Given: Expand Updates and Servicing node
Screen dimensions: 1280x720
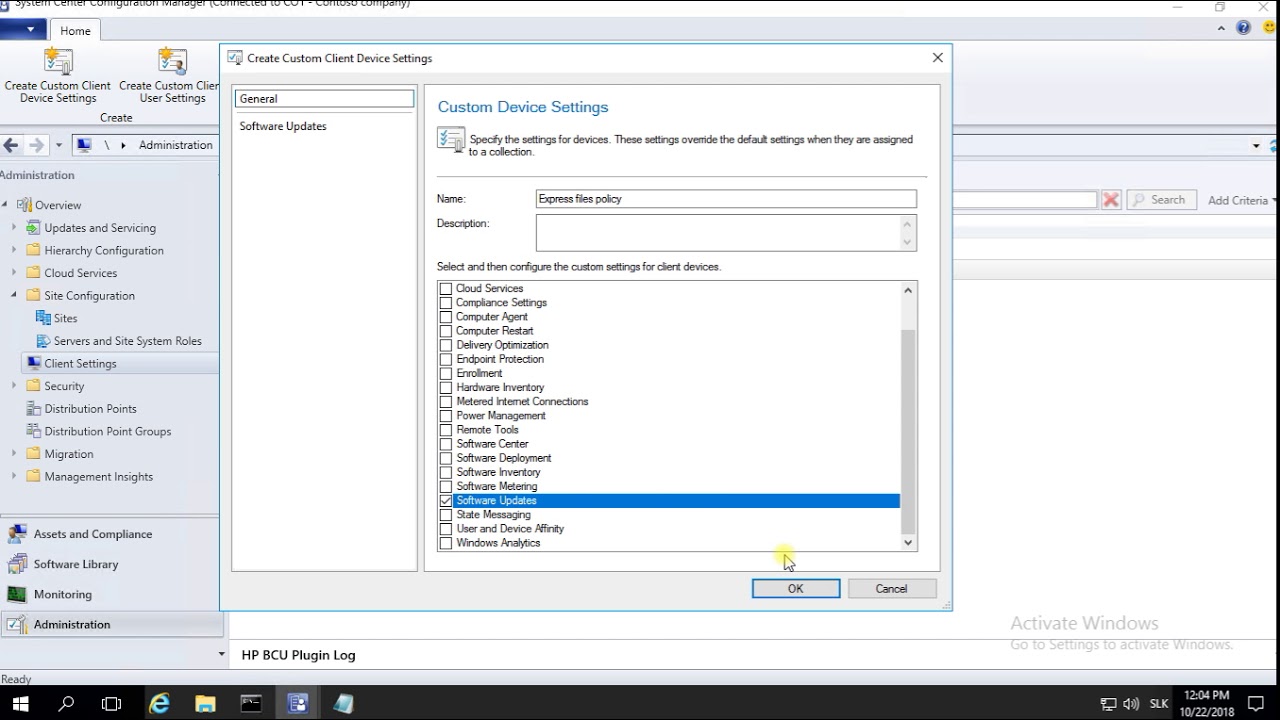Looking at the screenshot, I should [14, 228].
